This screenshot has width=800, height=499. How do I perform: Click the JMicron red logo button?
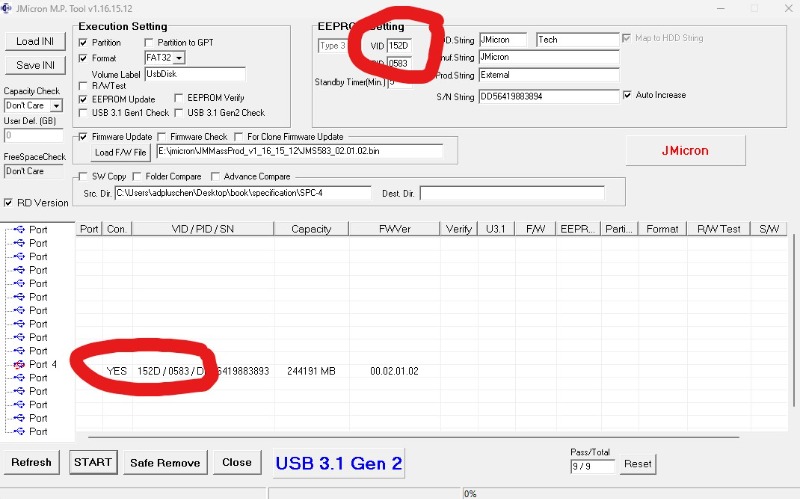[x=685, y=151]
